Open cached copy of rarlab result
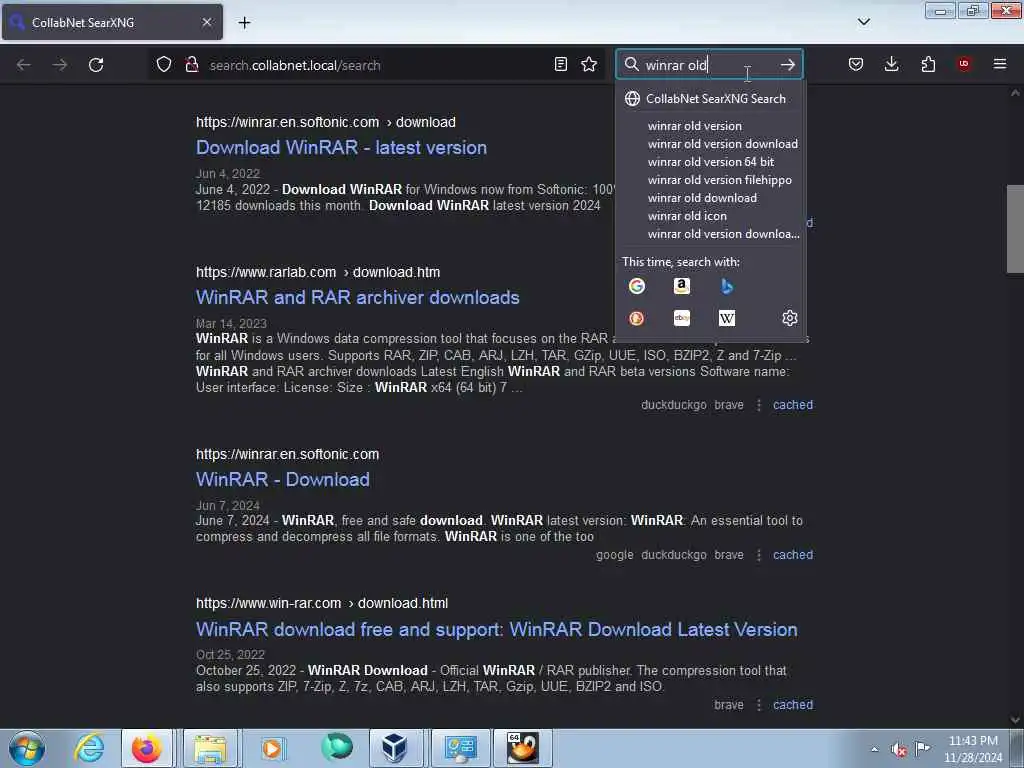 [793, 405]
